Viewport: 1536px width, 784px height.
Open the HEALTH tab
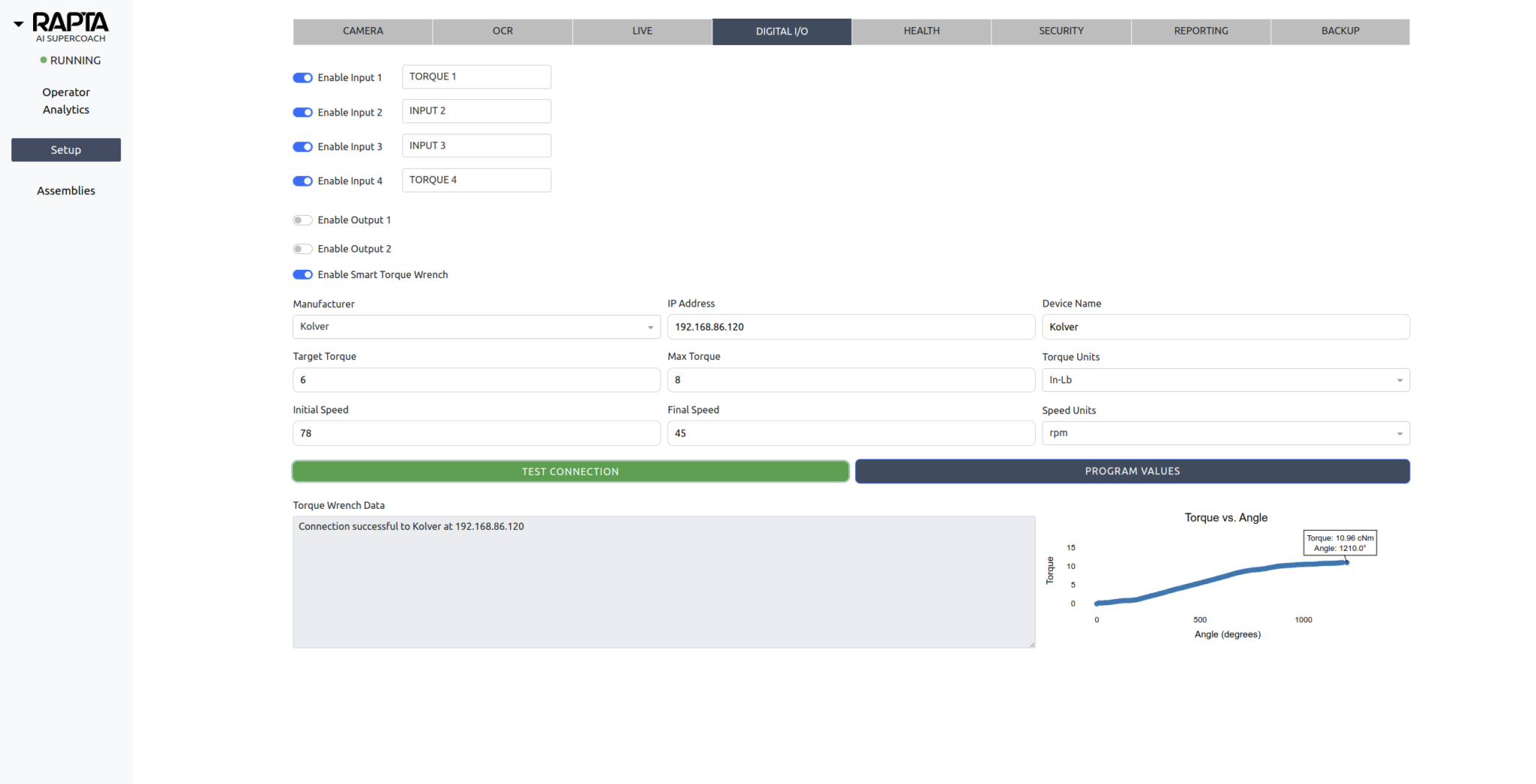pos(921,31)
